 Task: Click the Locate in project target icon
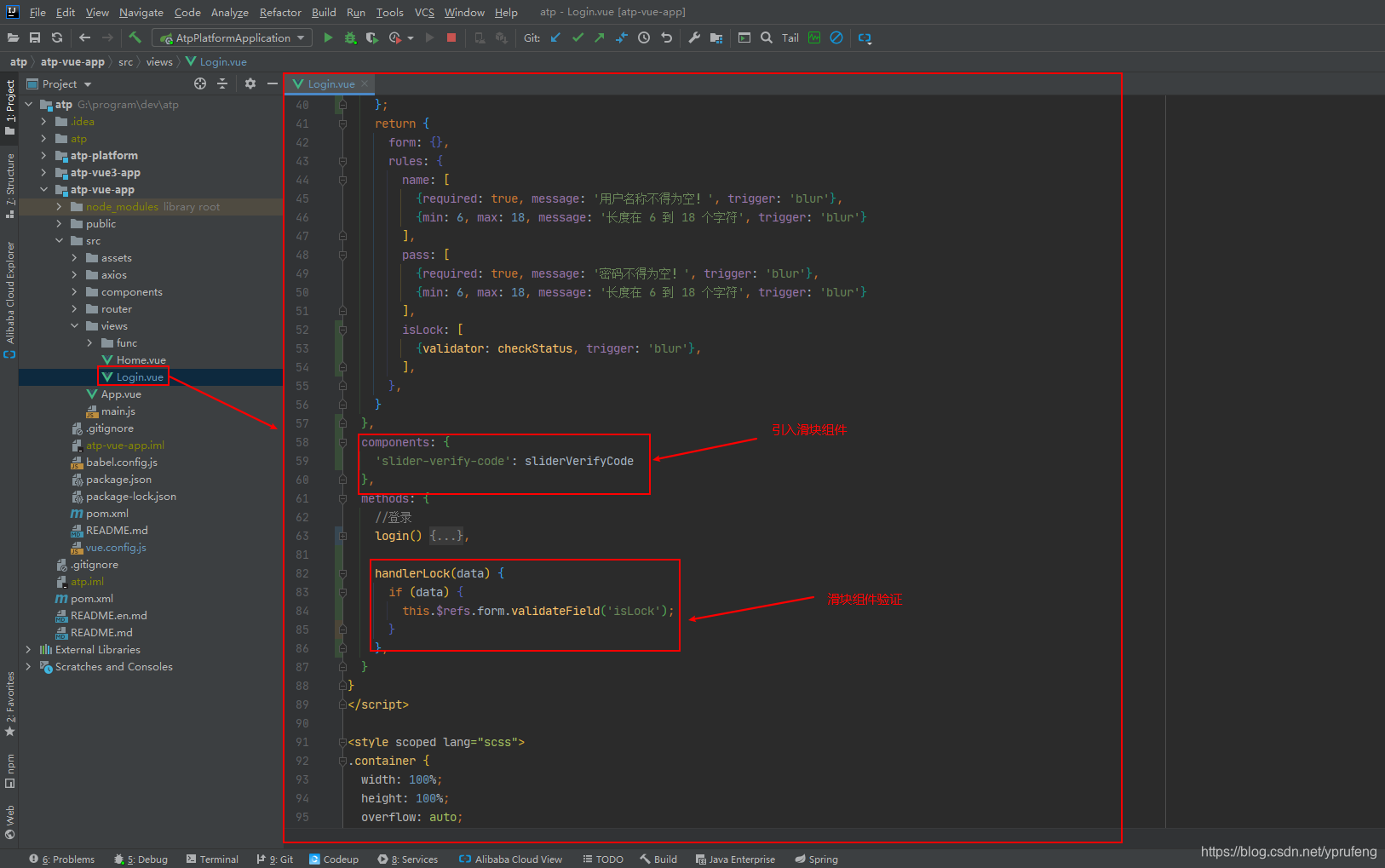[200, 83]
